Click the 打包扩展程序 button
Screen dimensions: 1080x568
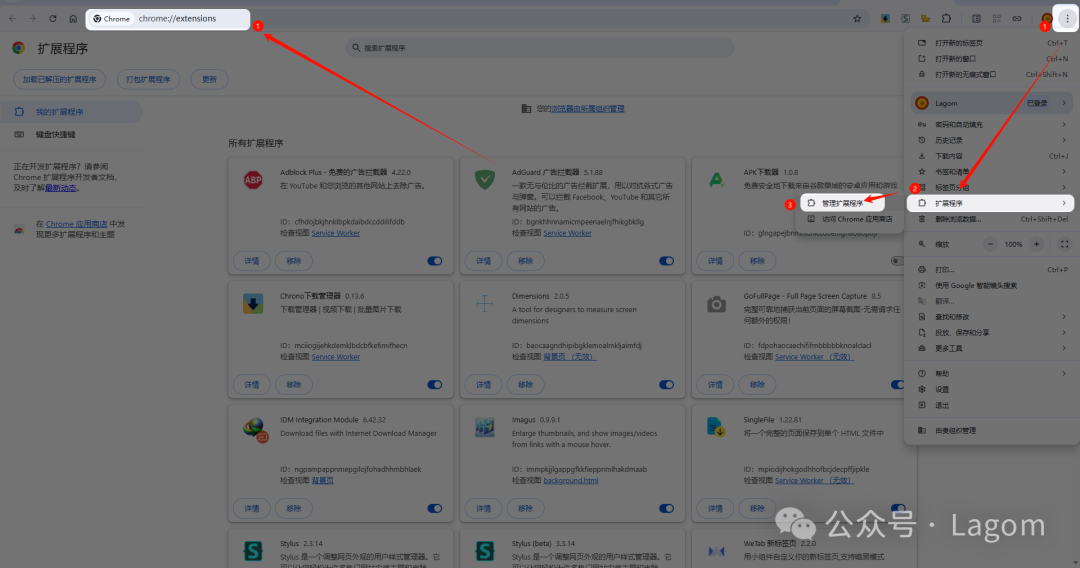tap(148, 79)
